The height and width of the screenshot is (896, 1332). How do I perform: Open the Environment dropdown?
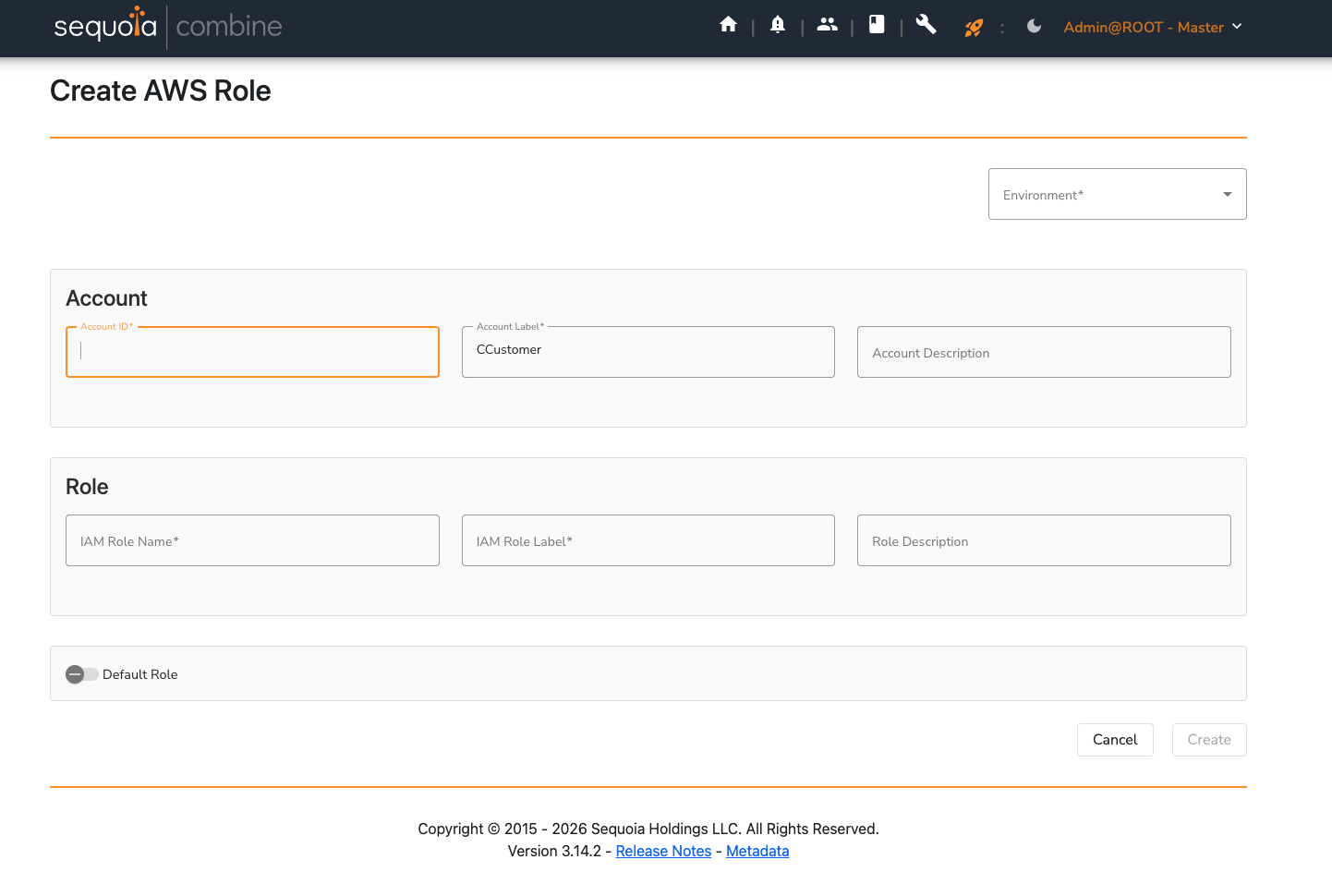1117,194
